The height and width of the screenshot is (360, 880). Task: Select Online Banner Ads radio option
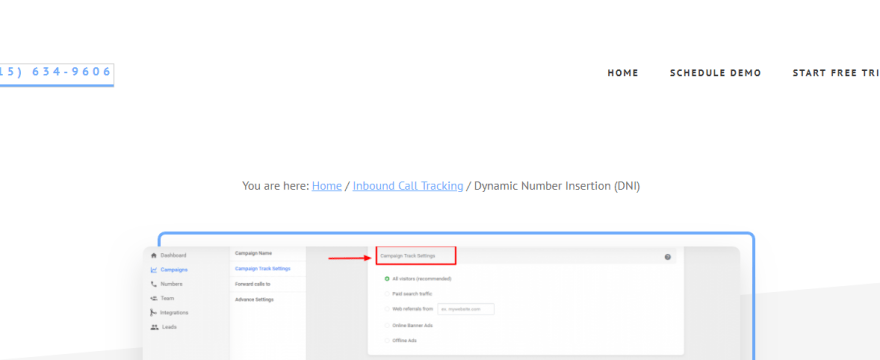(x=387, y=326)
